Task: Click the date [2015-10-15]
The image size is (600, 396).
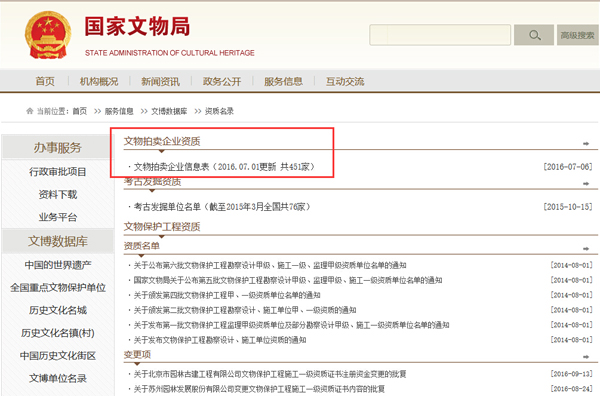Action: click(568, 207)
